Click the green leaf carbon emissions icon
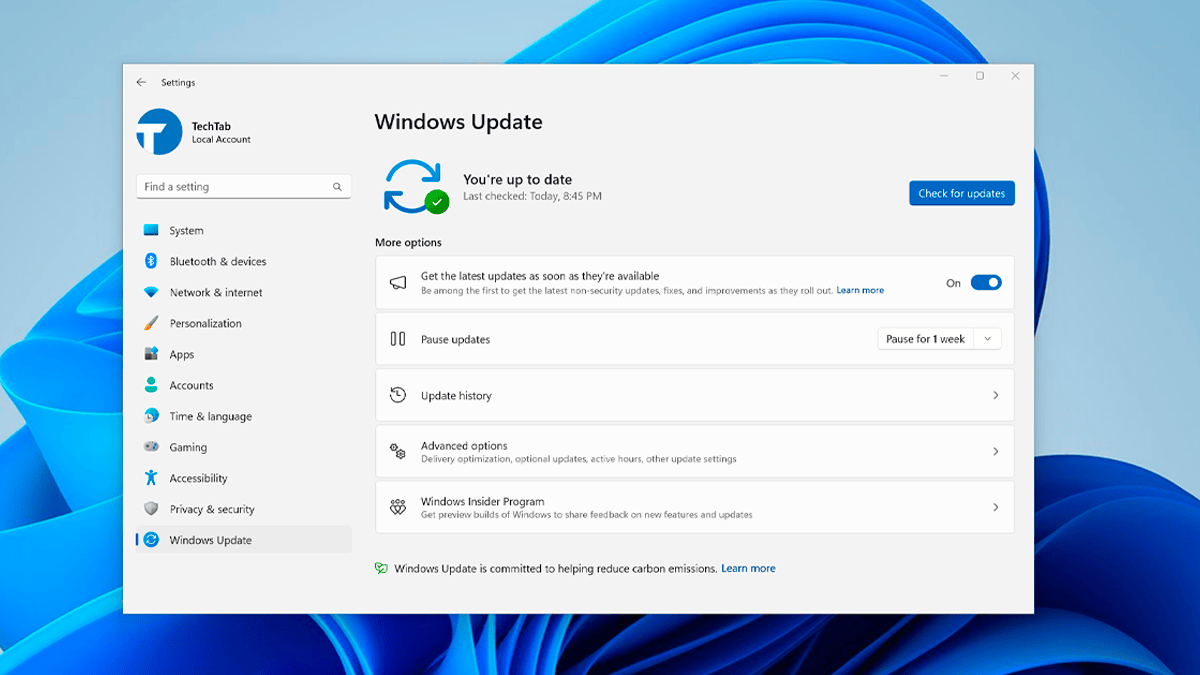 (381, 568)
